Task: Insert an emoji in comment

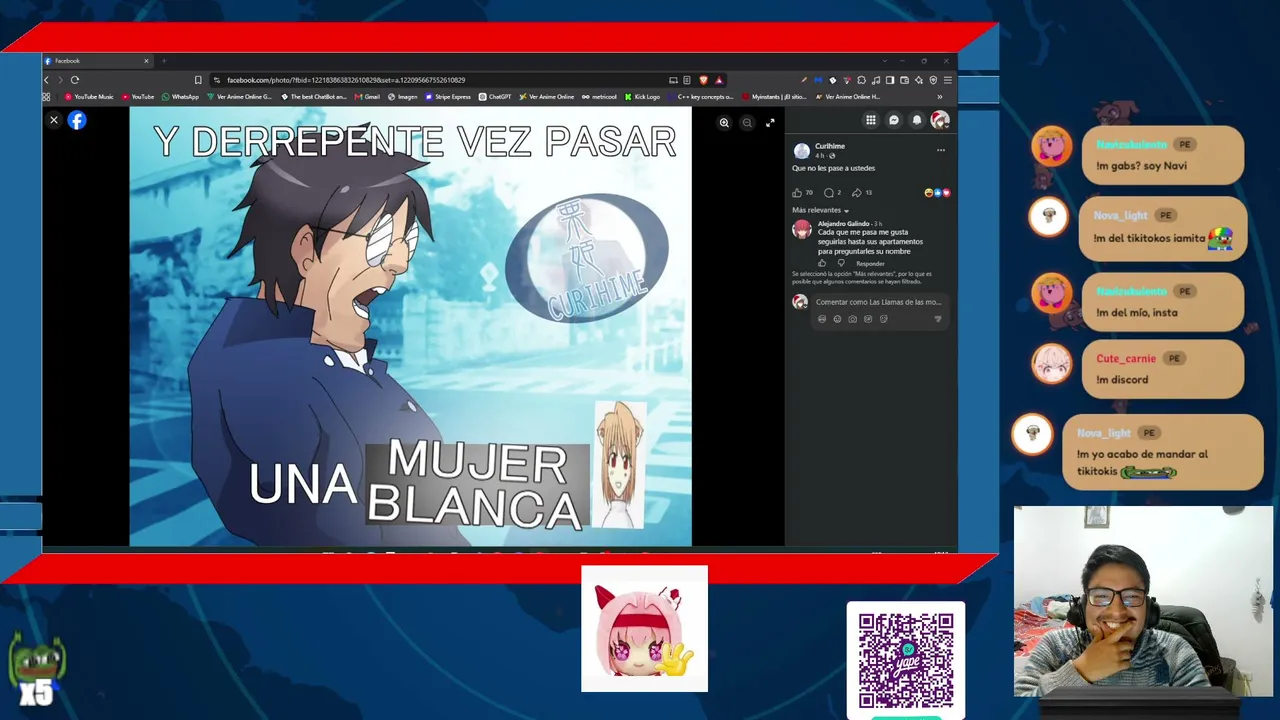Action: [x=837, y=319]
